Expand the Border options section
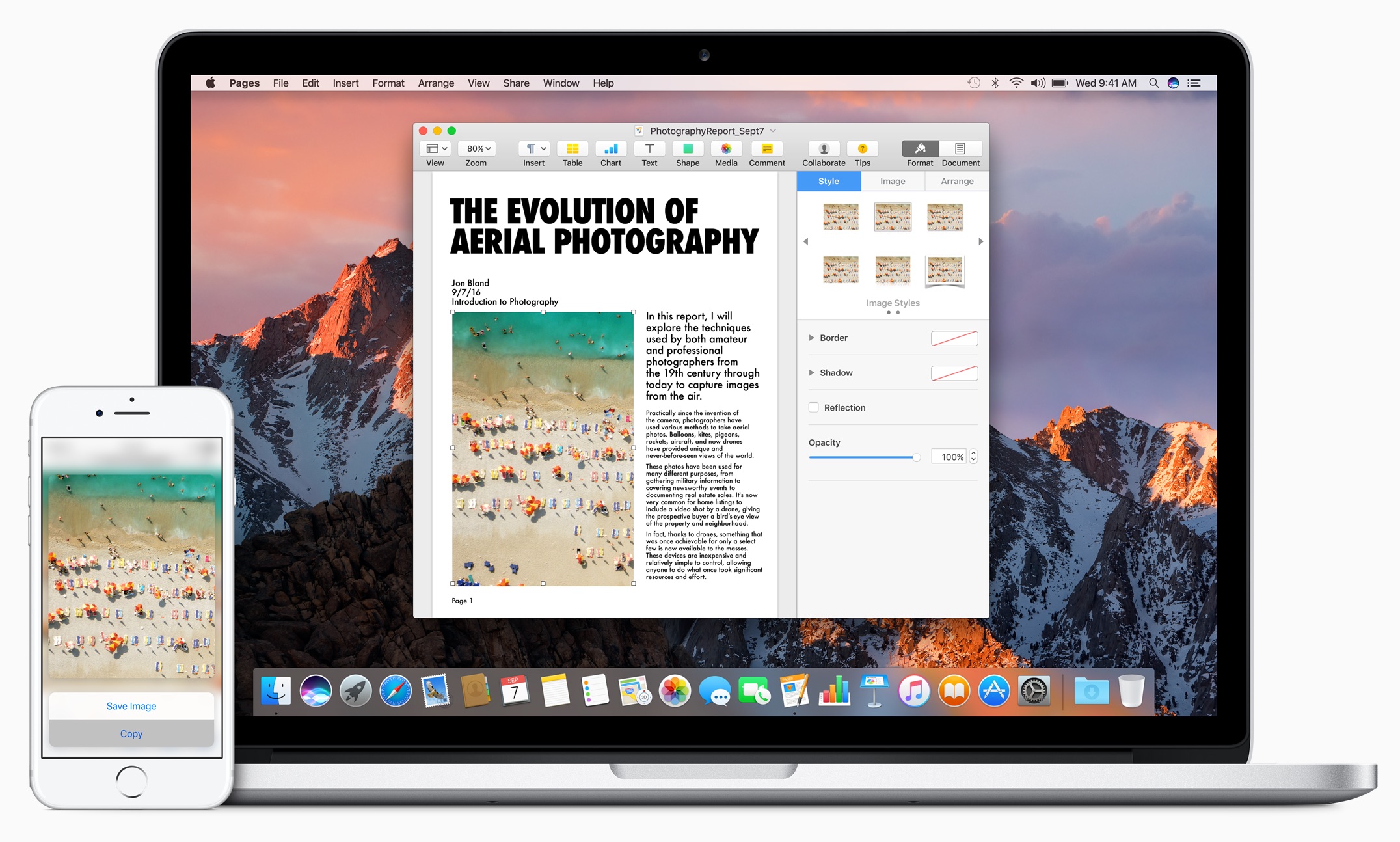 [810, 337]
